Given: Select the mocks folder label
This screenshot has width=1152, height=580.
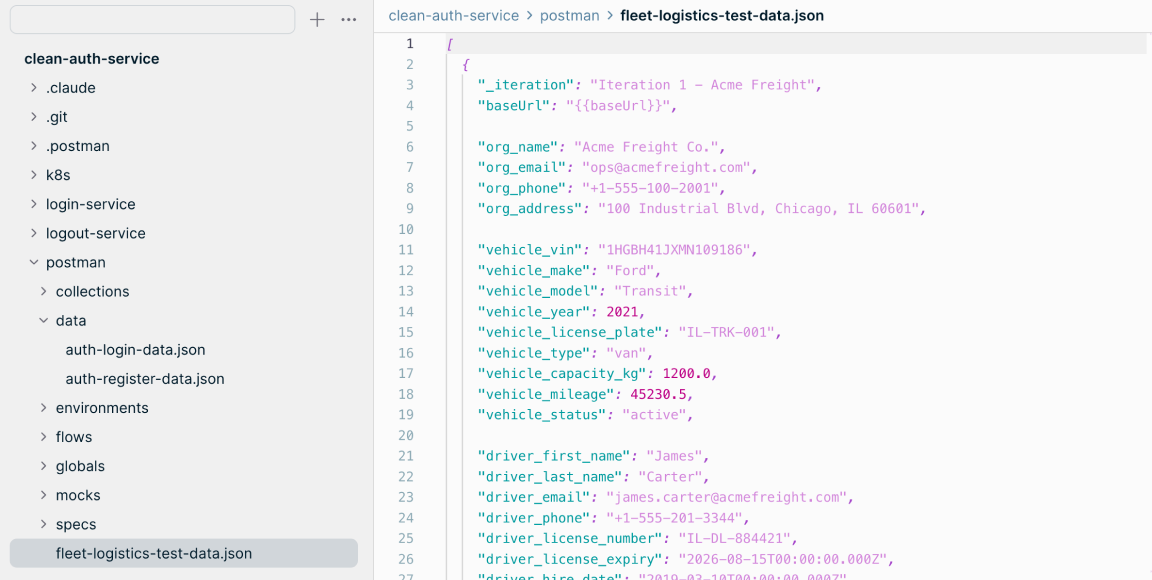Looking at the screenshot, I should [78, 495].
